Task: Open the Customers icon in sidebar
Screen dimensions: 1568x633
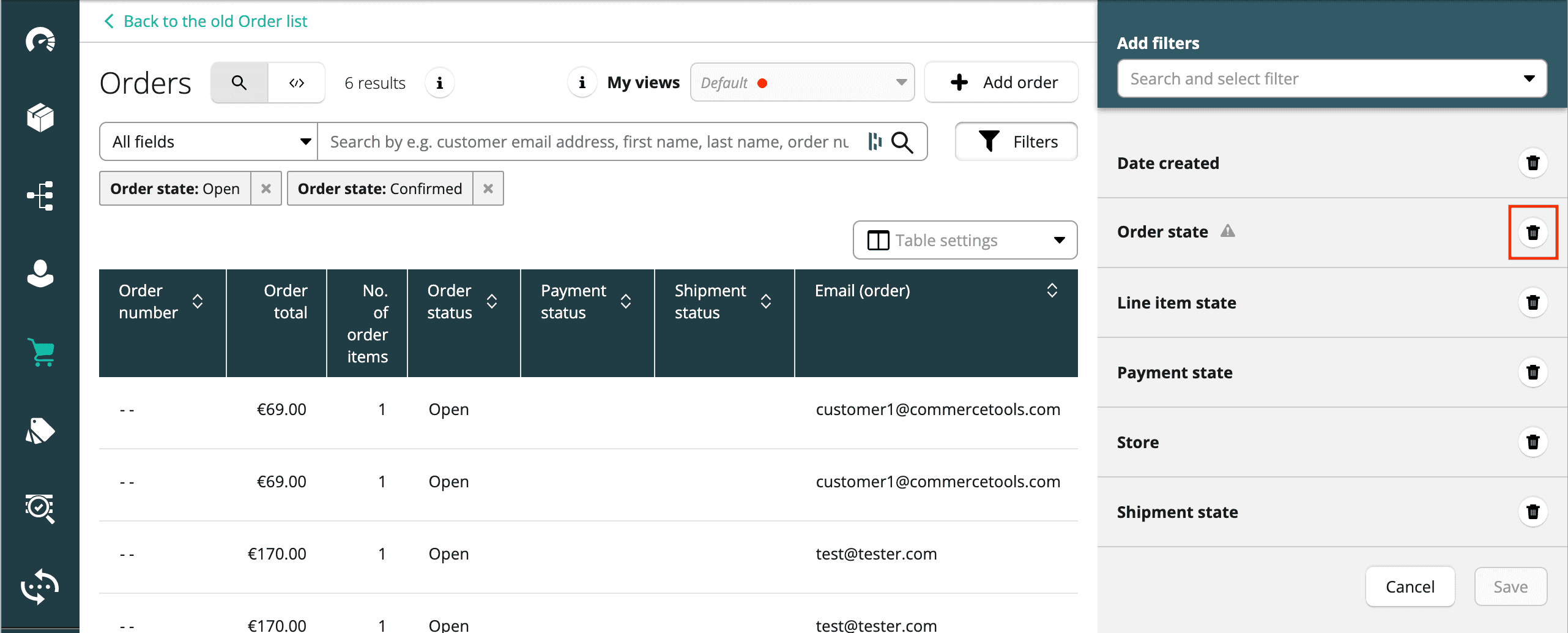Action: tap(40, 274)
